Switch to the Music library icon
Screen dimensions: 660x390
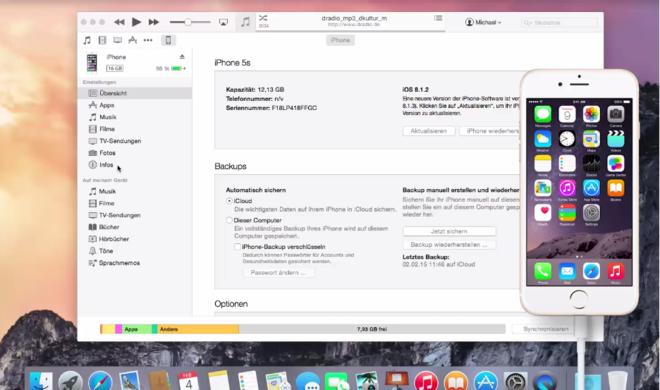(87, 40)
